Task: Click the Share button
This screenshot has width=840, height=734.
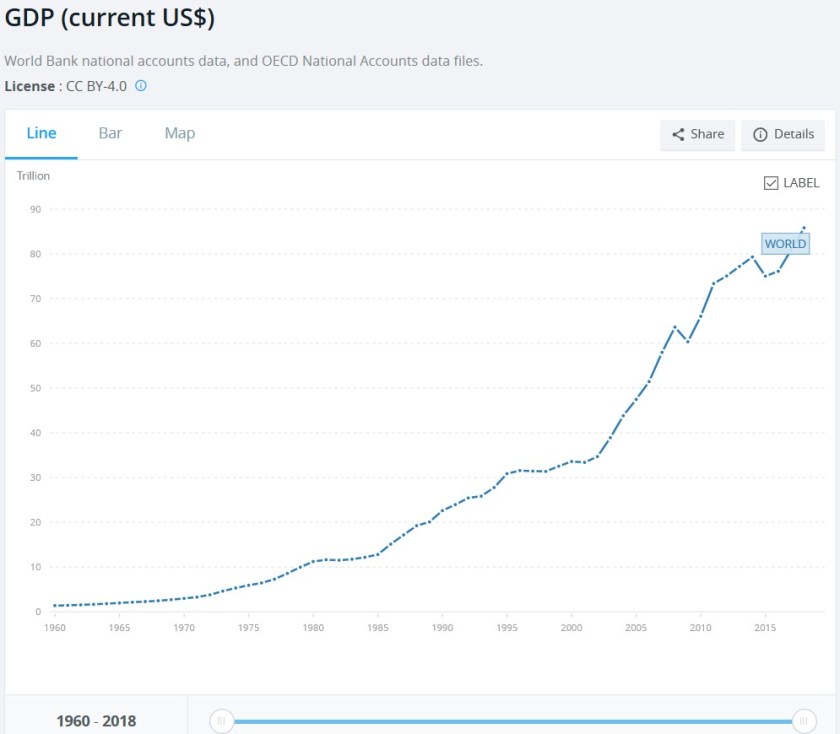Action: tap(697, 134)
